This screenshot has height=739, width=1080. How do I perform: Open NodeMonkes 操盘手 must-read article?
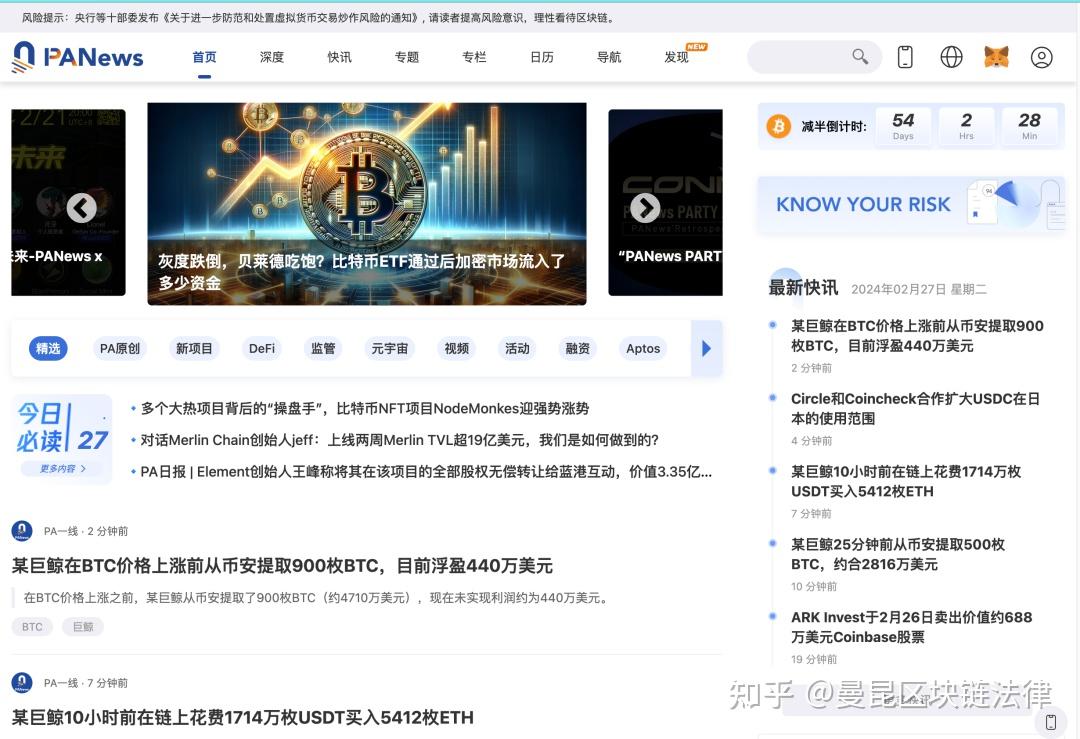365,408
